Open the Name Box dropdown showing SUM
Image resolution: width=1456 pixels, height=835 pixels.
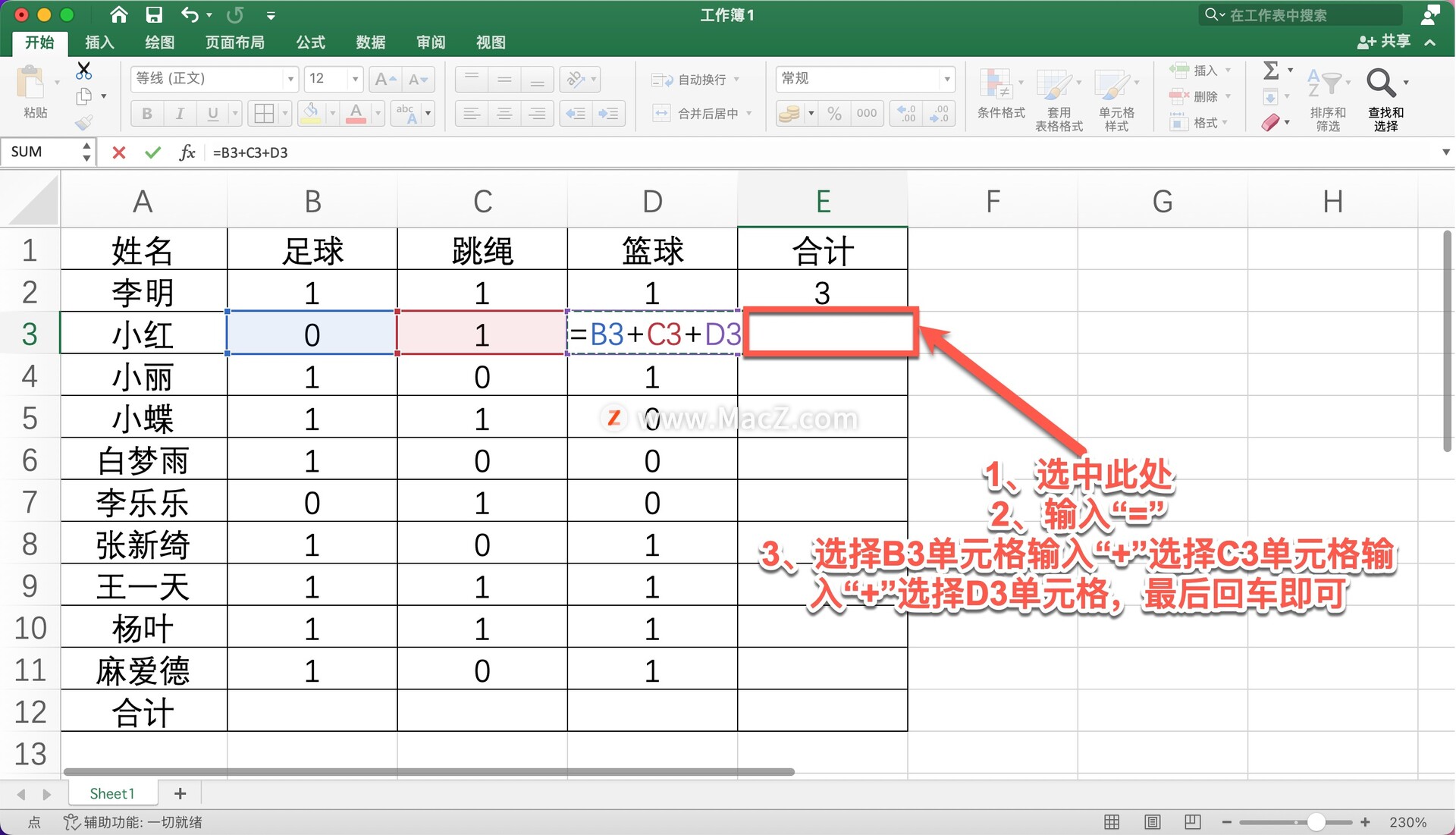tap(86, 152)
